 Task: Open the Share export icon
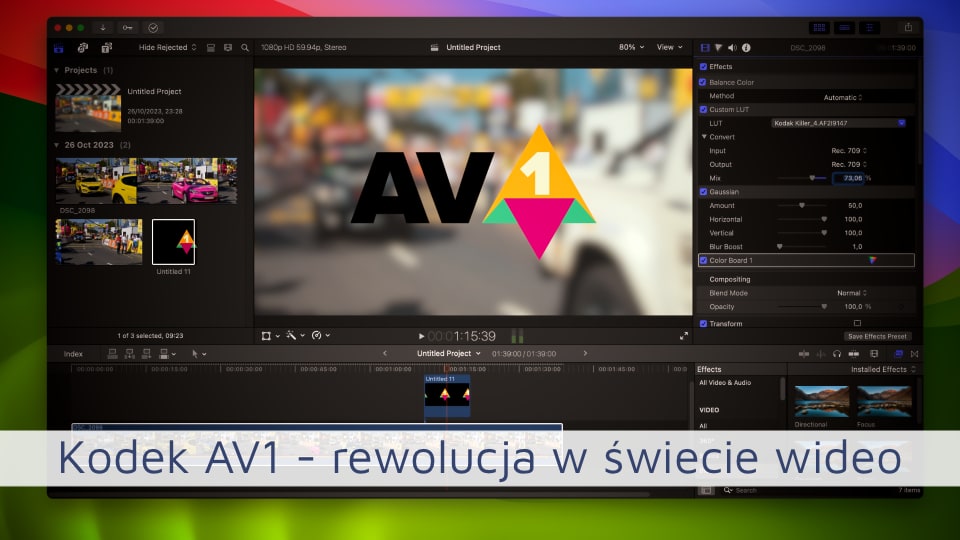coord(908,27)
